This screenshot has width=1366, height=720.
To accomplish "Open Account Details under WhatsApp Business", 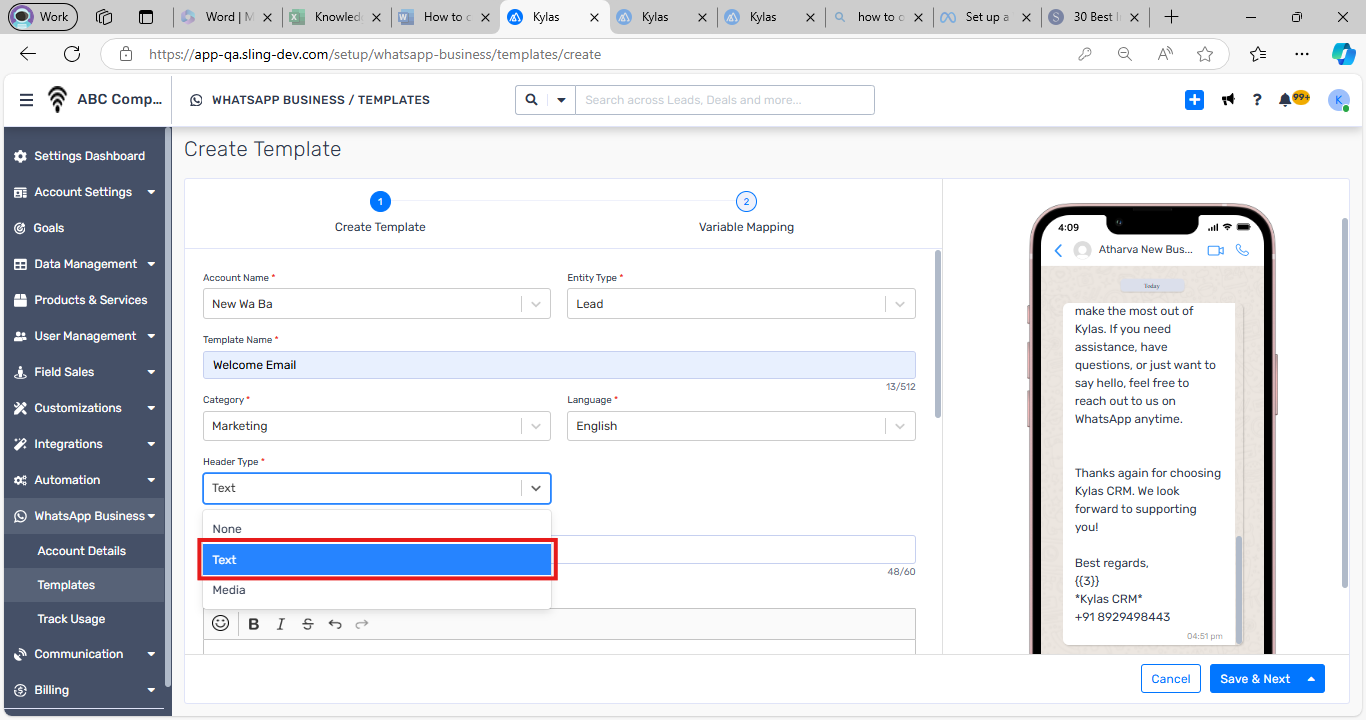I will 84,551.
